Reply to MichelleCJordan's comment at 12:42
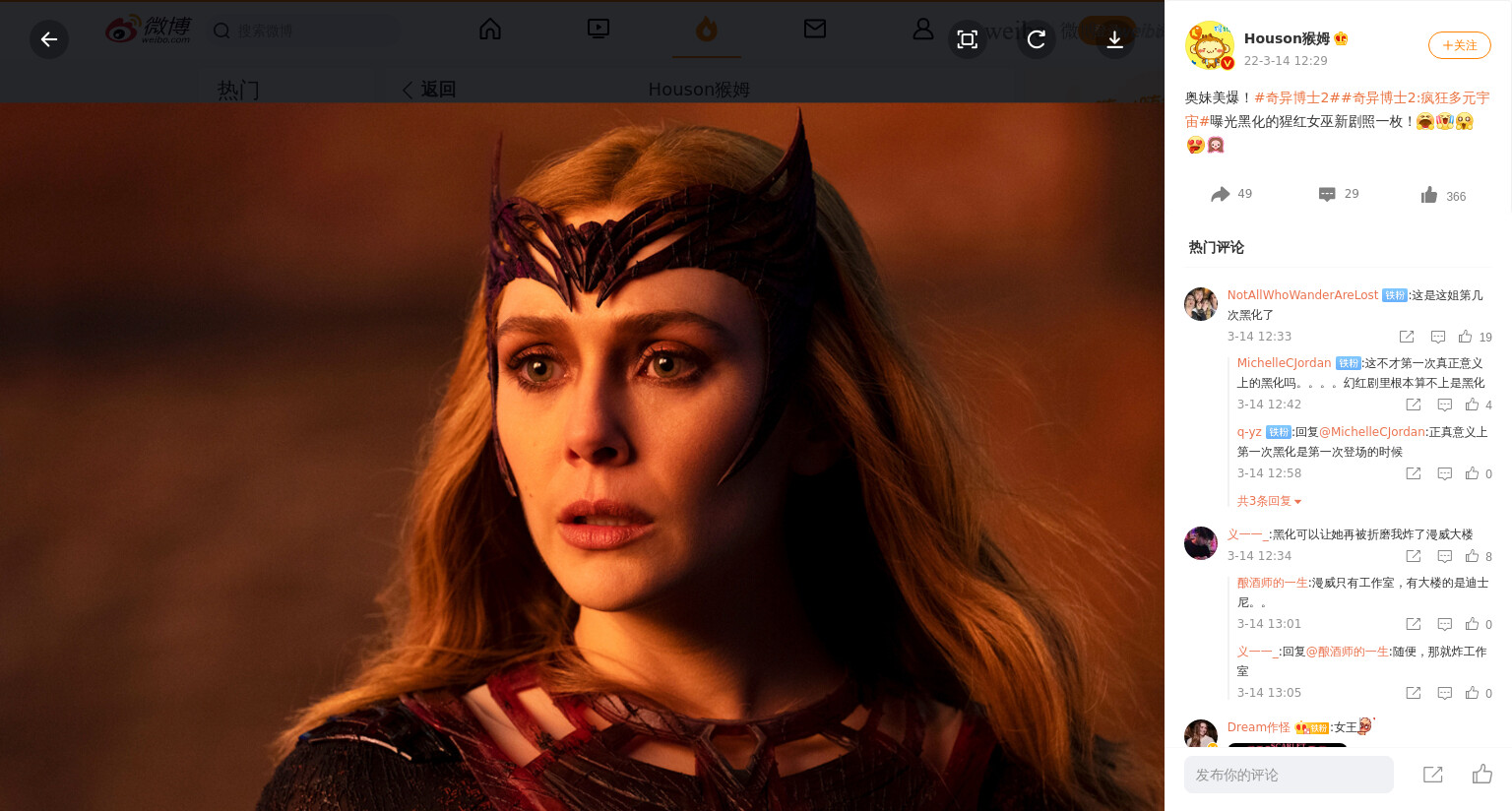Viewport: 1512px width, 811px height. (x=1445, y=405)
